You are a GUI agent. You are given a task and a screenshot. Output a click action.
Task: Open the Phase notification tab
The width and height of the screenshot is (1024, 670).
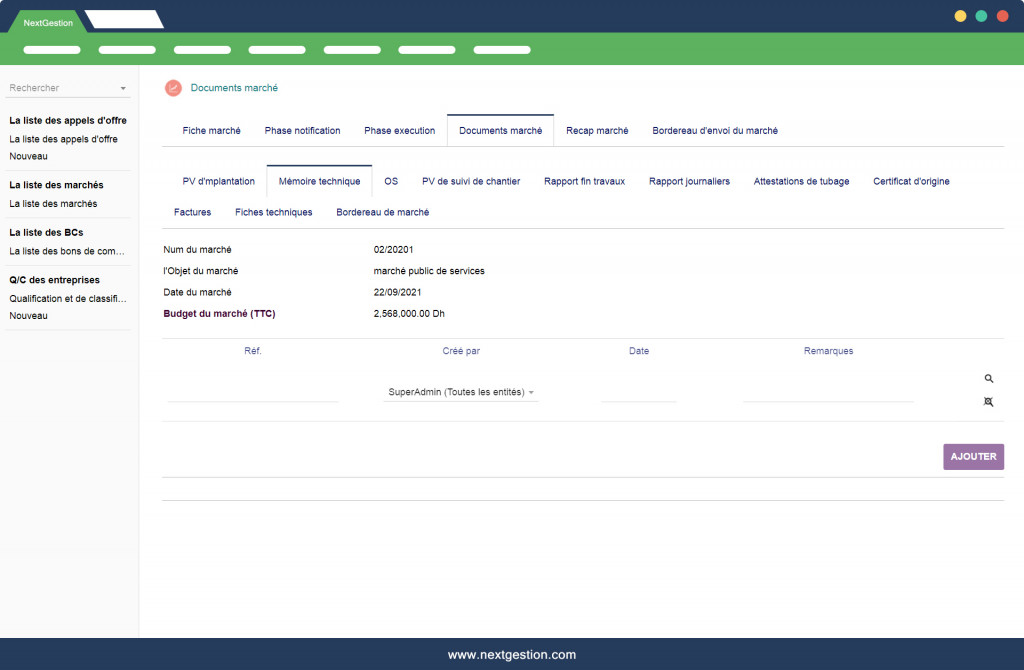click(x=302, y=131)
